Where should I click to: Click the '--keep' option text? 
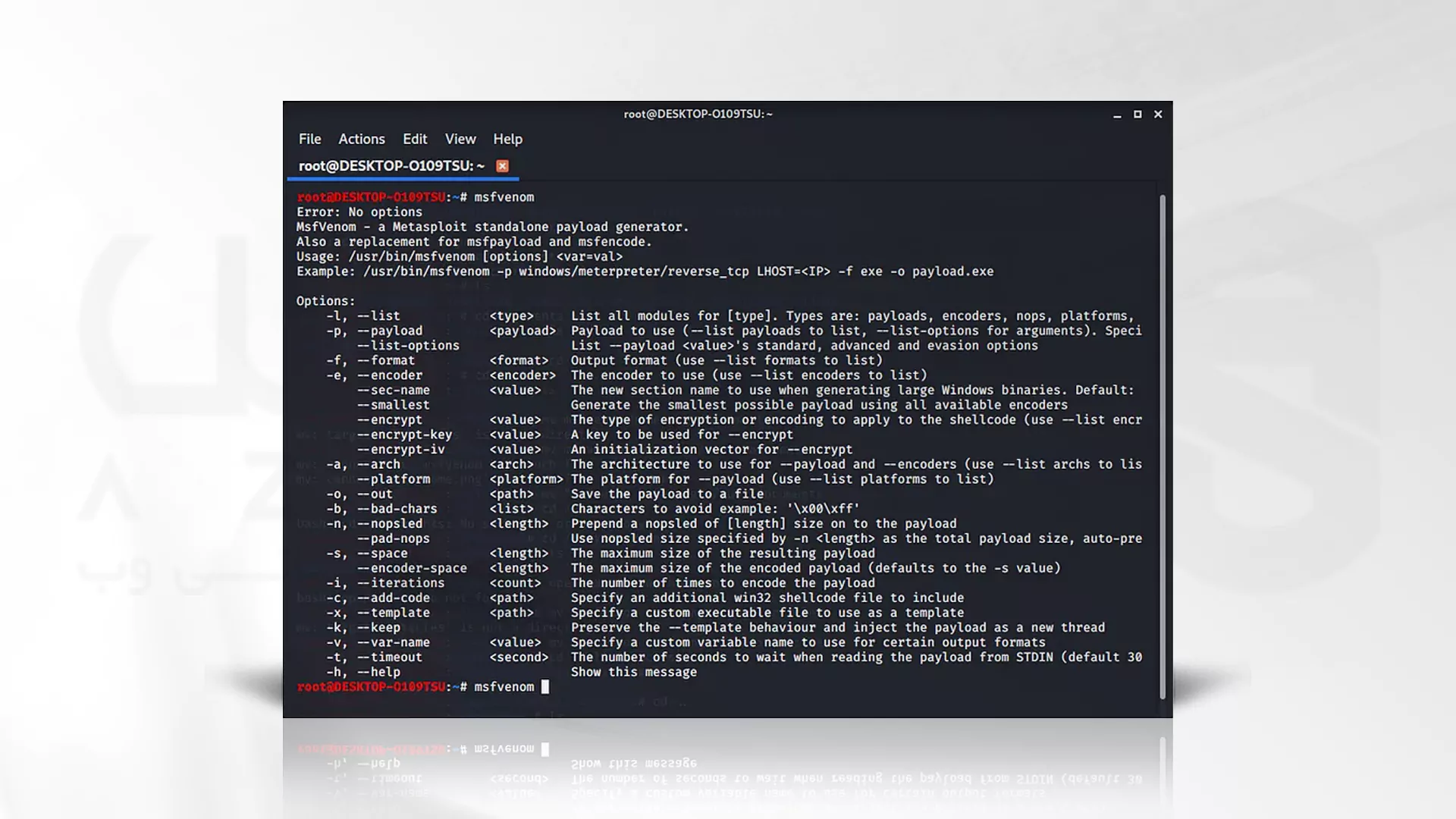(378, 627)
